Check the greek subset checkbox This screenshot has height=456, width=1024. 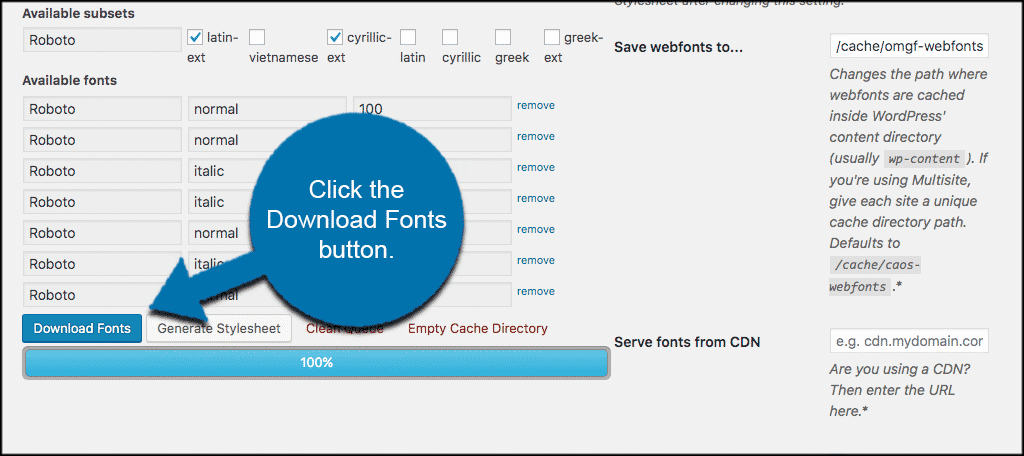point(503,38)
